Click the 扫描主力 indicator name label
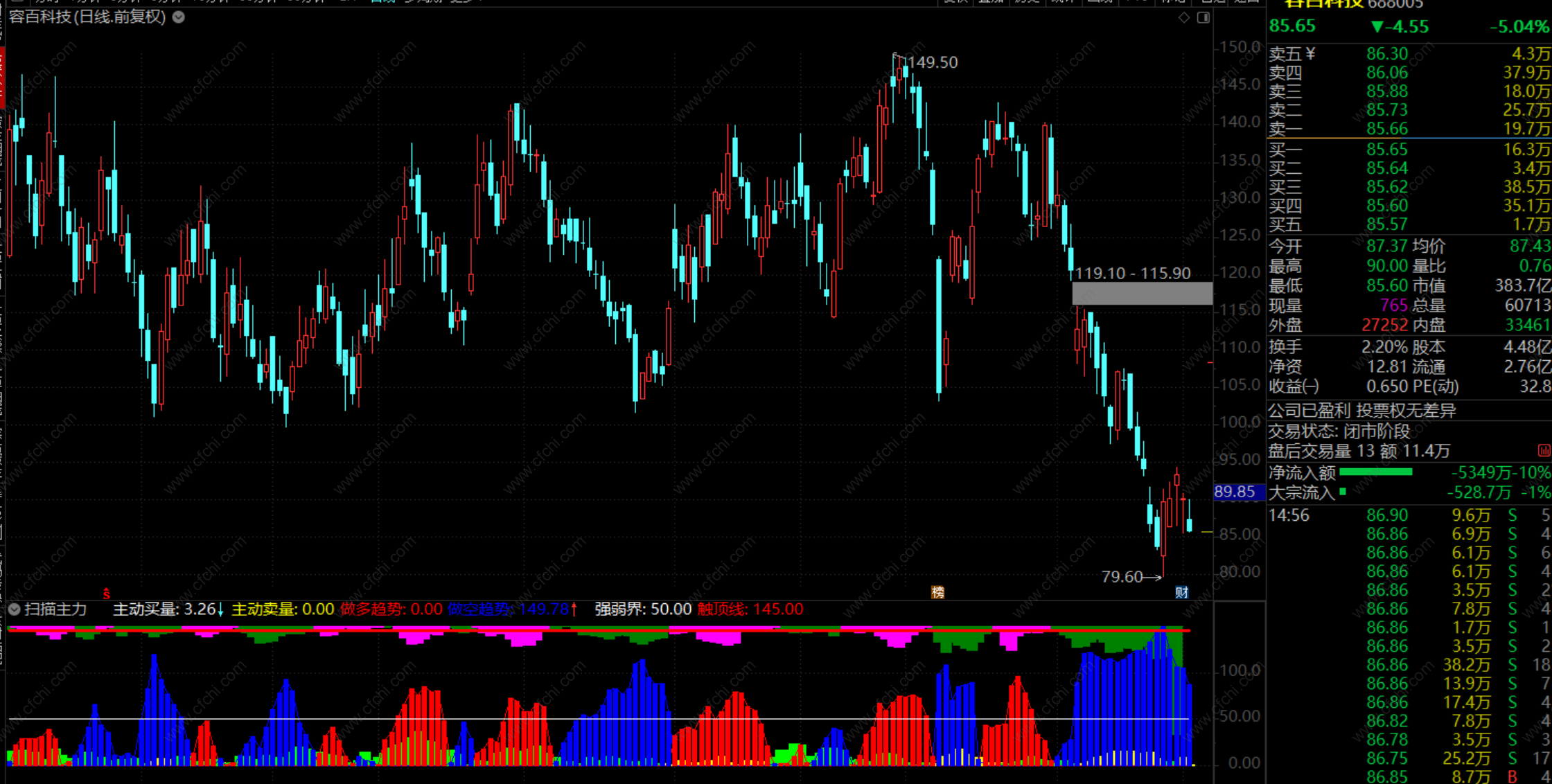This screenshot has width=1552, height=784. pyautogui.click(x=55, y=609)
